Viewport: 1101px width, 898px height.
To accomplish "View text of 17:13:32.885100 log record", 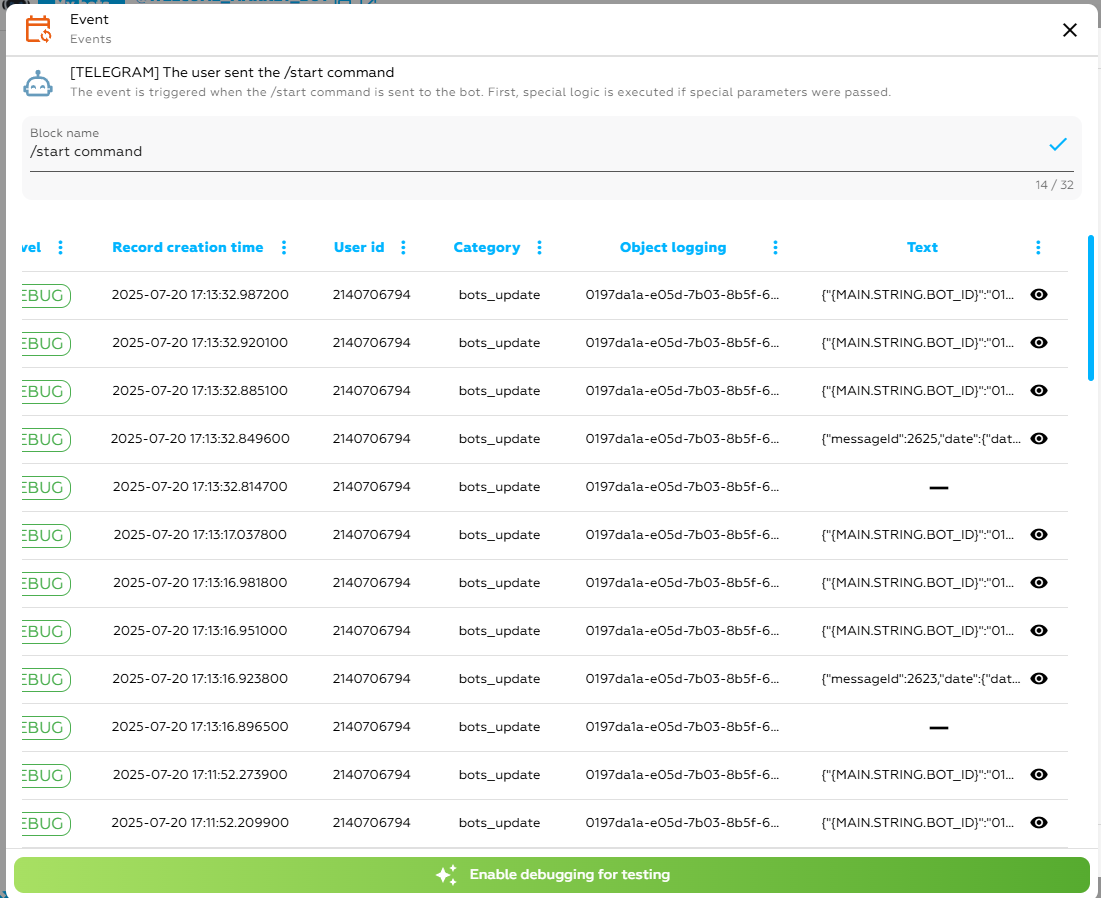I will click(x=1039, y=390).
